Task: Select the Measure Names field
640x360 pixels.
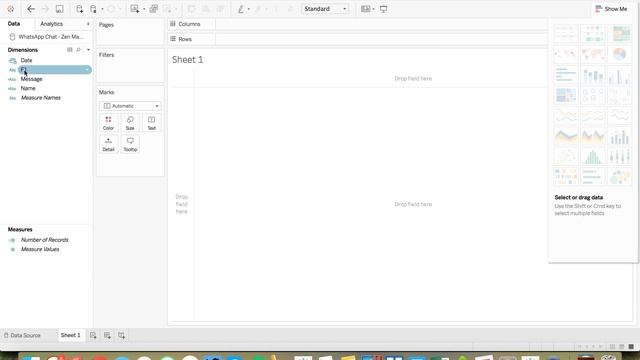Action: 41,98
